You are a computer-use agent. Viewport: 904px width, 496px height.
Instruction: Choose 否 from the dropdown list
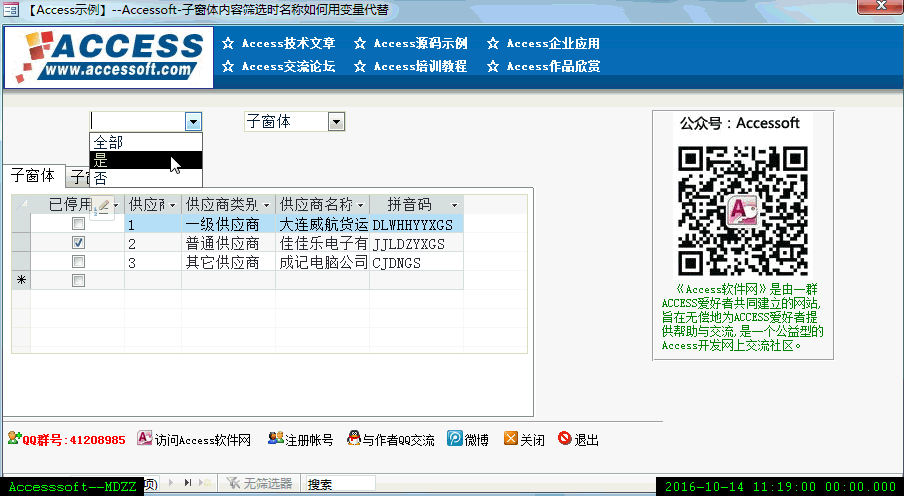[146, 178]
